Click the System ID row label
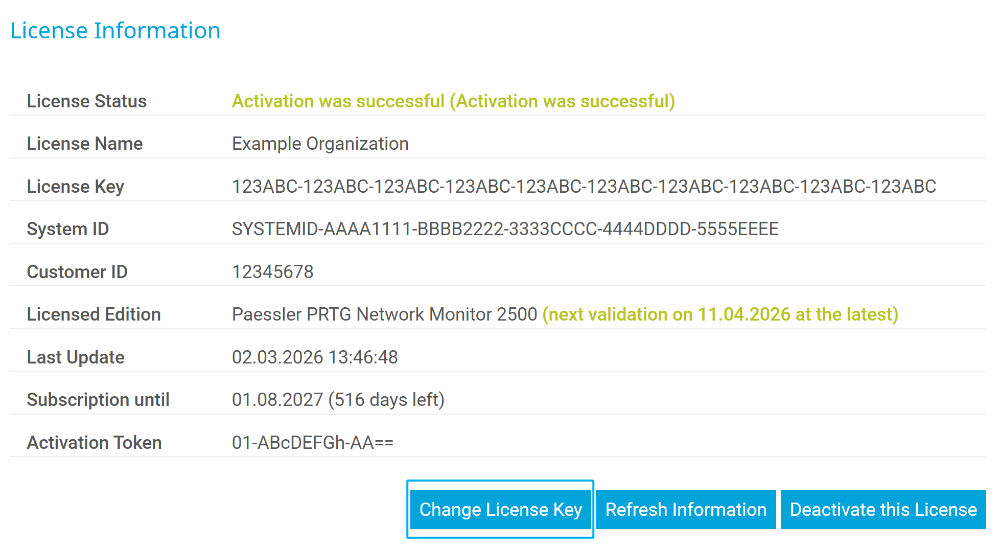 pos(68,229)
